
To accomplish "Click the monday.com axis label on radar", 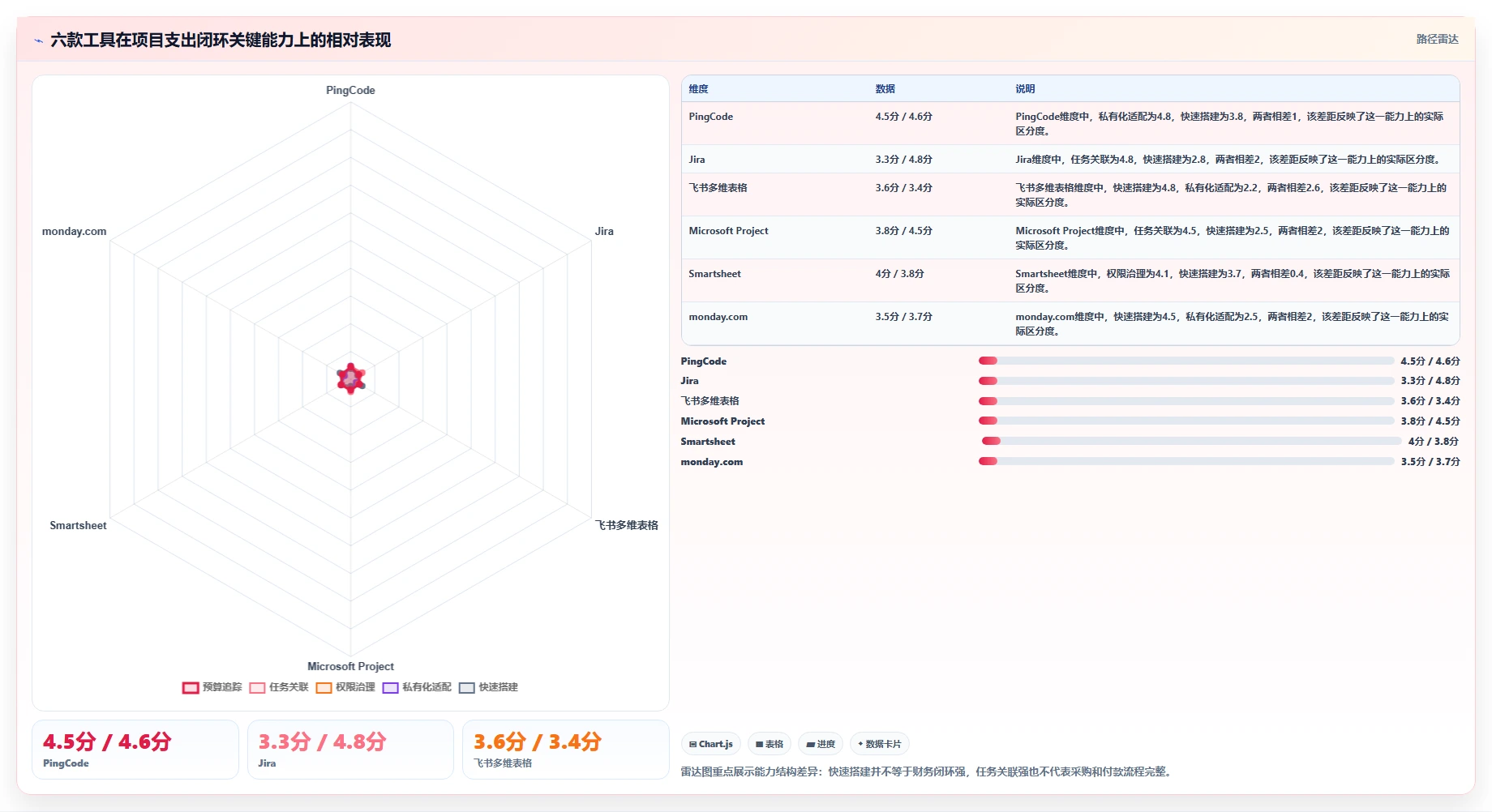I will pyautogui.click(x=74, y=232).
